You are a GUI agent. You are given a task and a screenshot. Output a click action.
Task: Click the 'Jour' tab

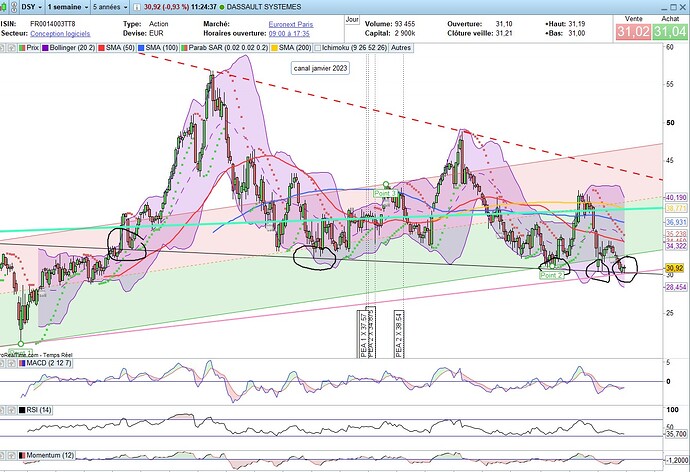pos(352,19)
